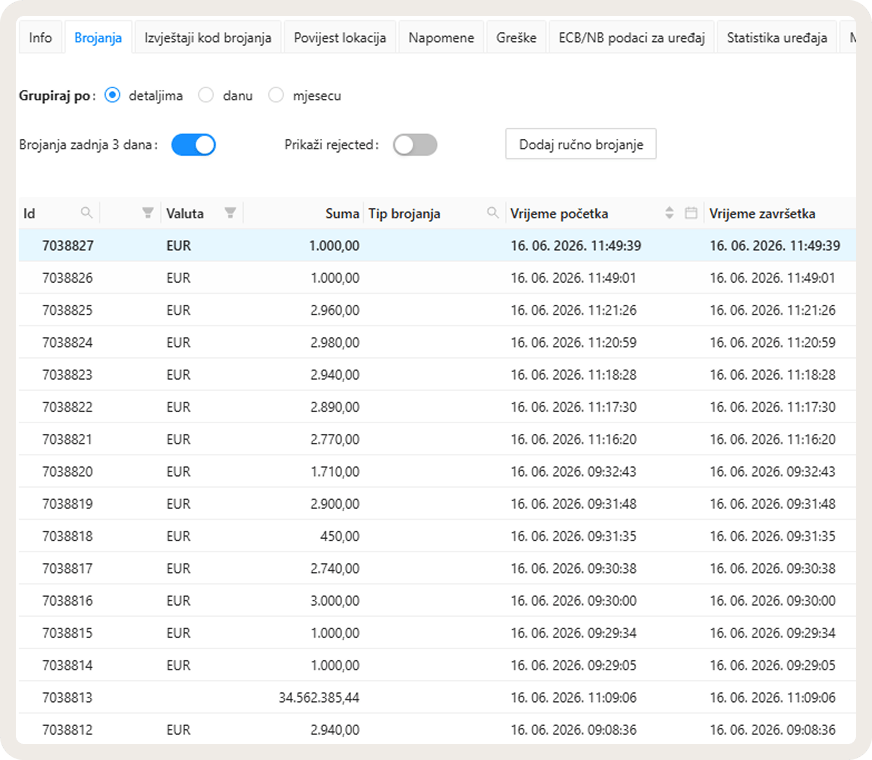Select row with Id 7038814
This screenshot has width=872, height=760.
(x=437, y=664)
